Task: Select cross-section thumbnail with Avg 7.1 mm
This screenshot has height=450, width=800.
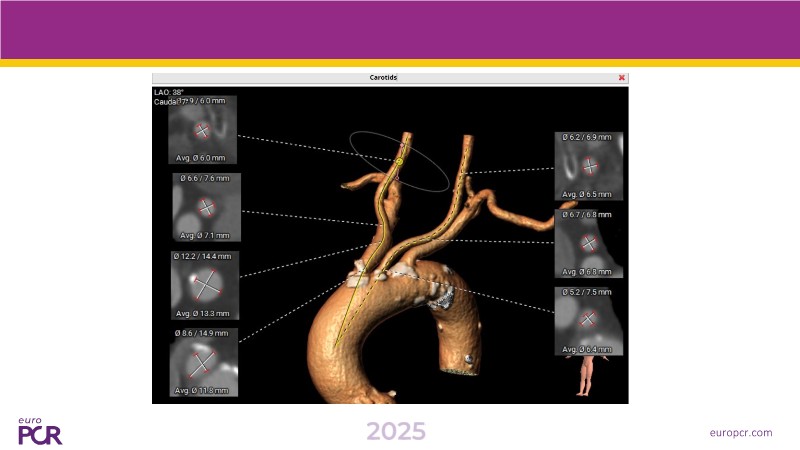Action: pos(207,207)
